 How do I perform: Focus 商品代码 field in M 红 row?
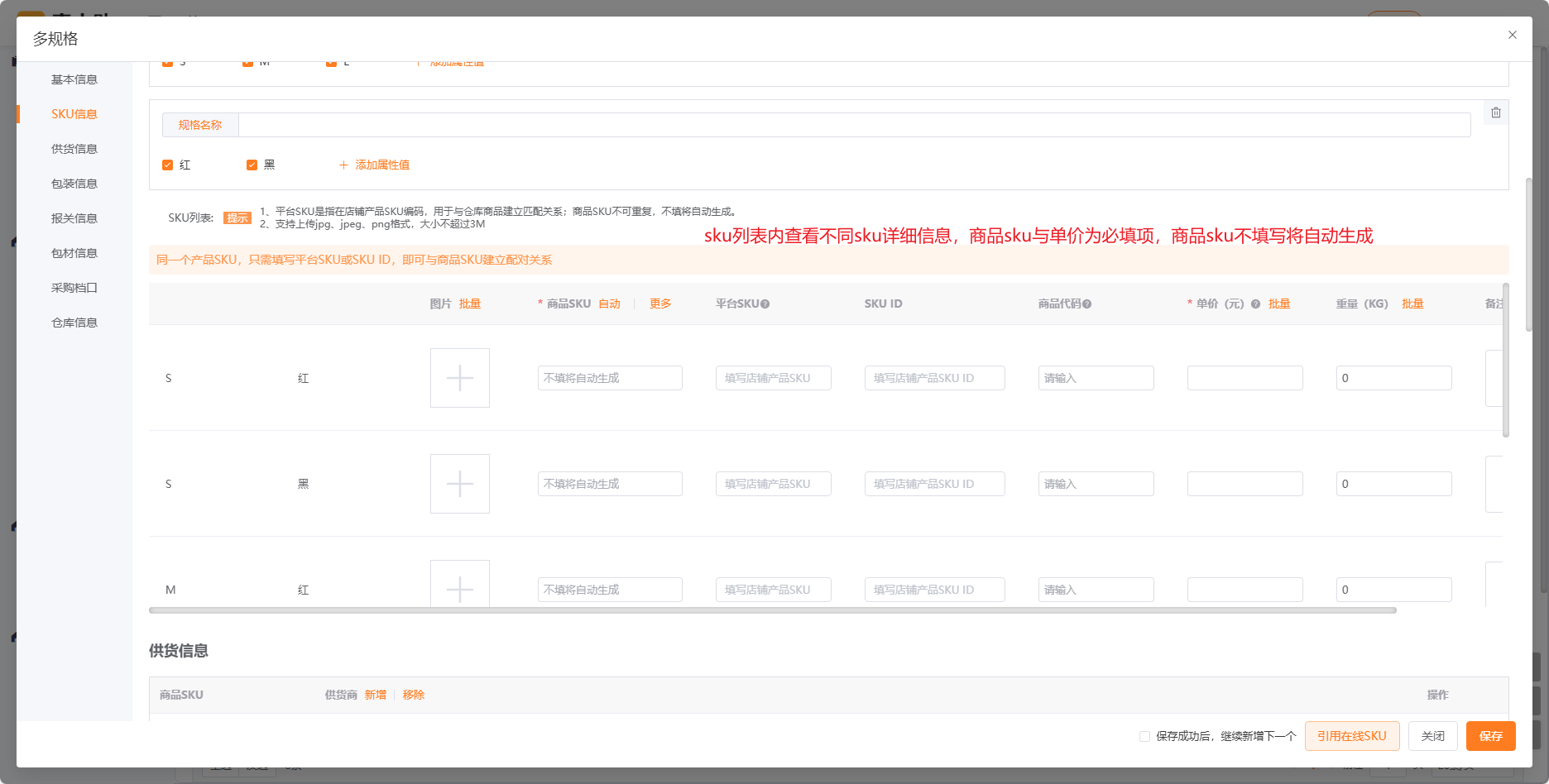tap(1096, 590)
